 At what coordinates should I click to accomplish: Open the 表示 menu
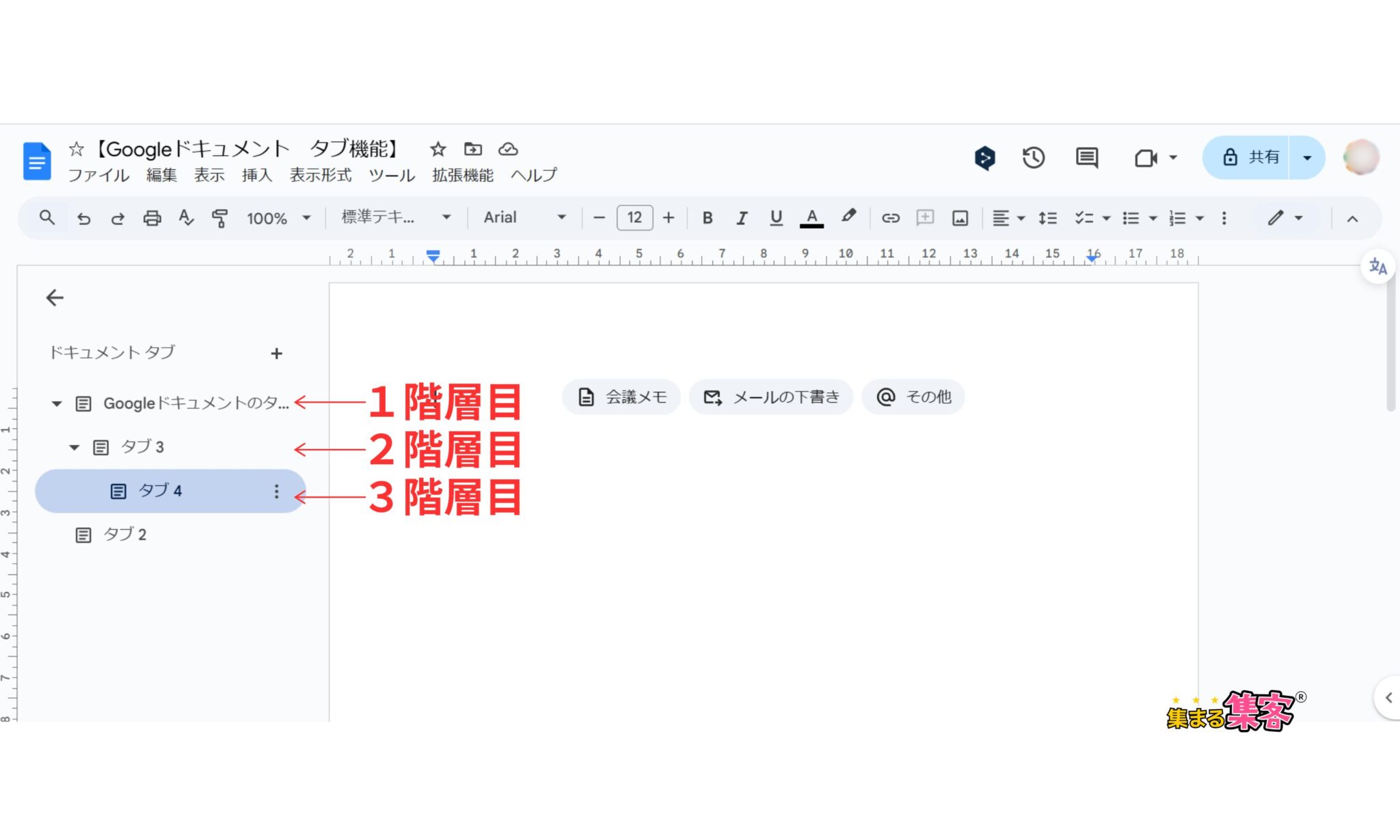209,175
